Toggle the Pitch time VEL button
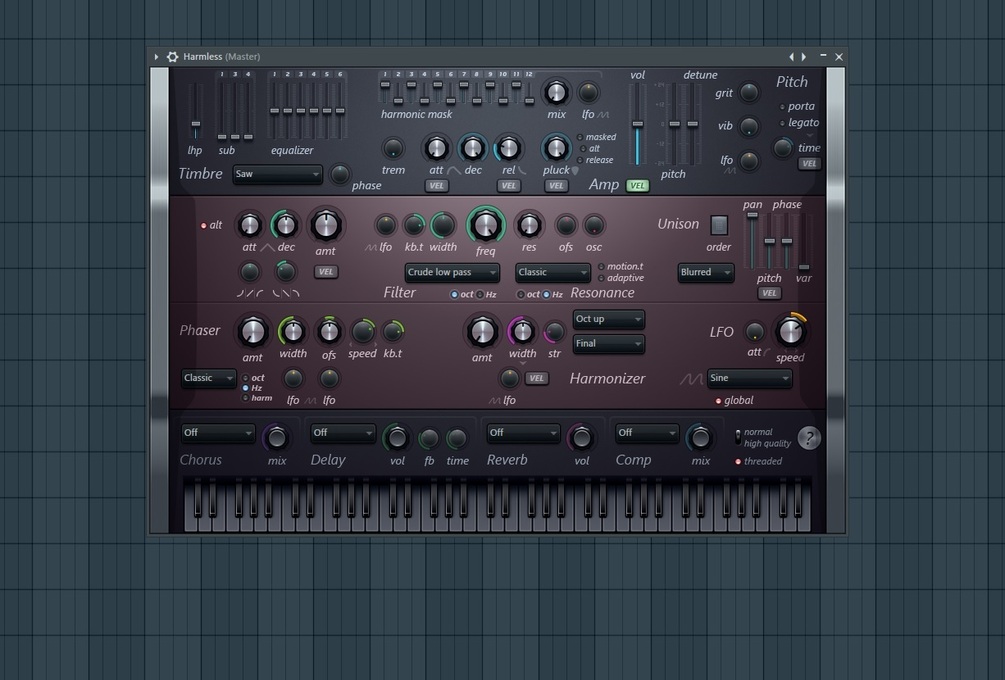The width and height of the screenshot is (1005, 680). [810, 163]
